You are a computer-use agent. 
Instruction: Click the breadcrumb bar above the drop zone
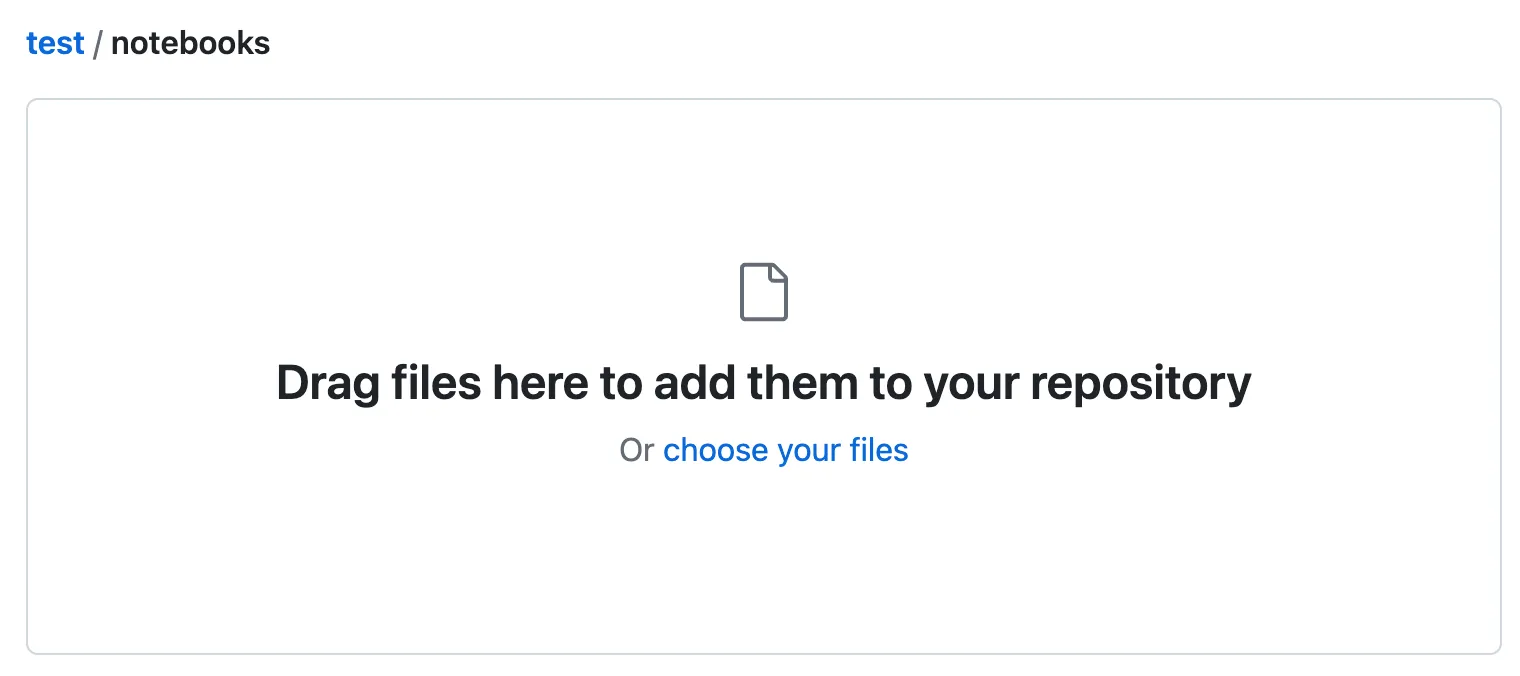pos(148,43)
